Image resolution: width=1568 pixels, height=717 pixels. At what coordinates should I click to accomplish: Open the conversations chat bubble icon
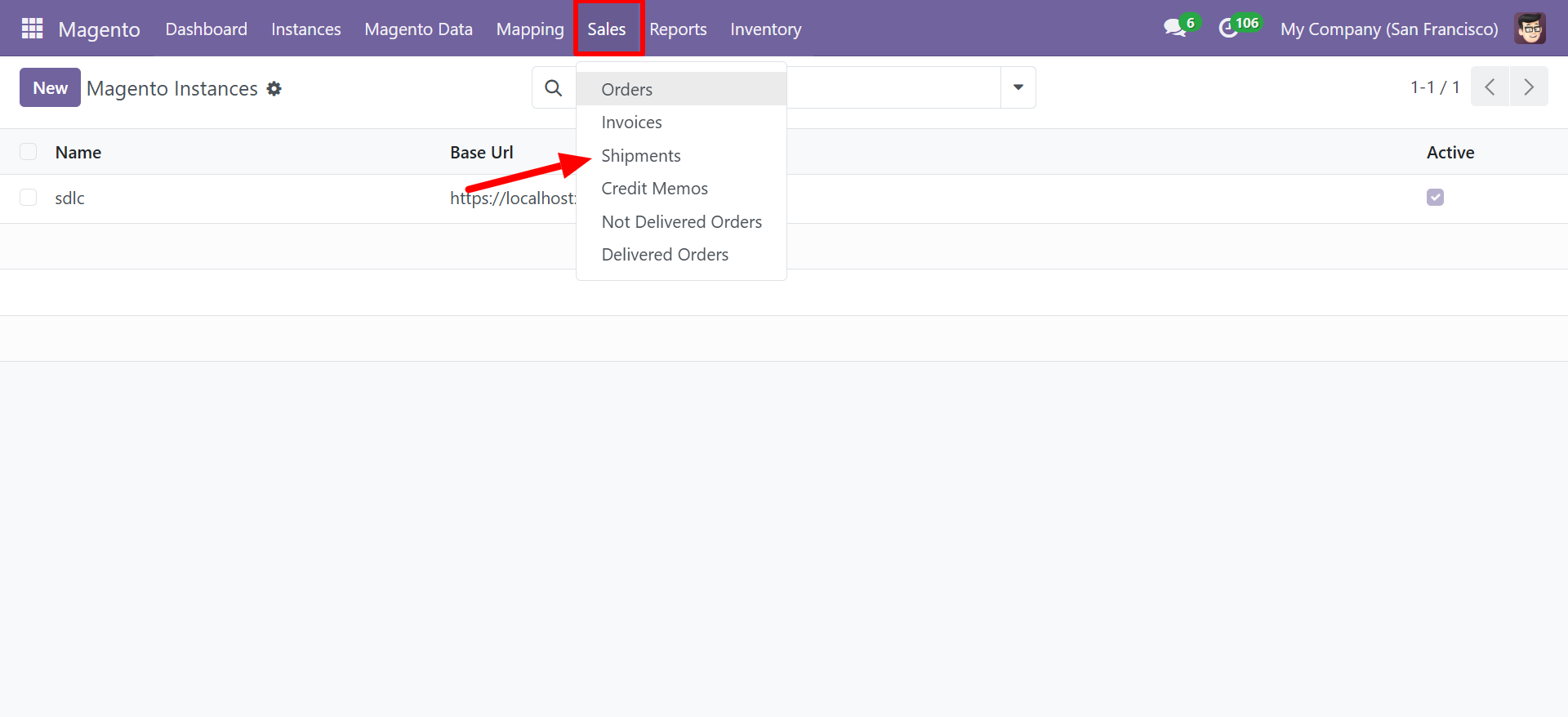[x=1175, y=29]
